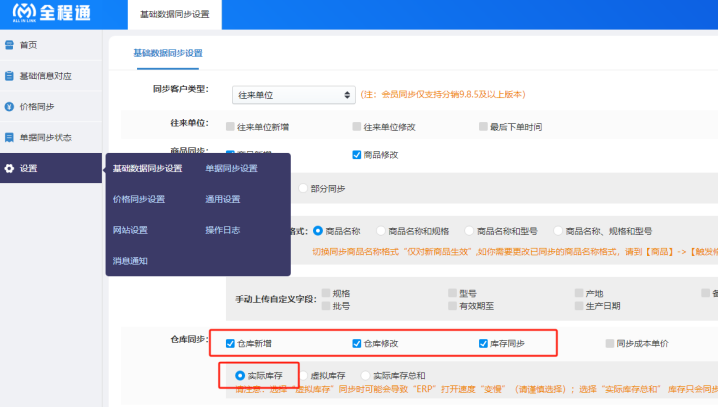Check the 规格 custom field
The width and height of the screenshot is (718, 408).
coord(326,293)
